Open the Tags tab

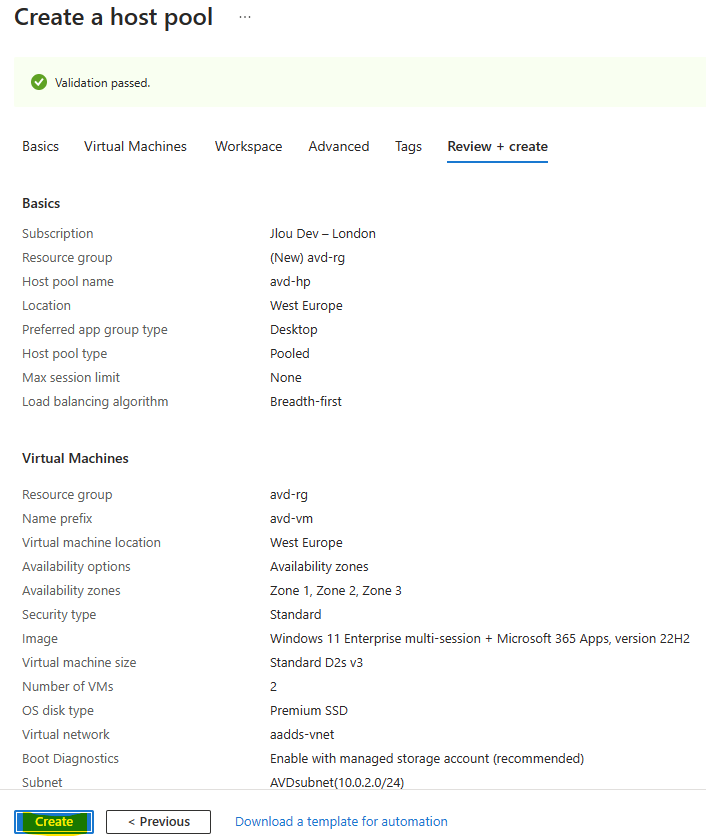click(x=408, y=146)
